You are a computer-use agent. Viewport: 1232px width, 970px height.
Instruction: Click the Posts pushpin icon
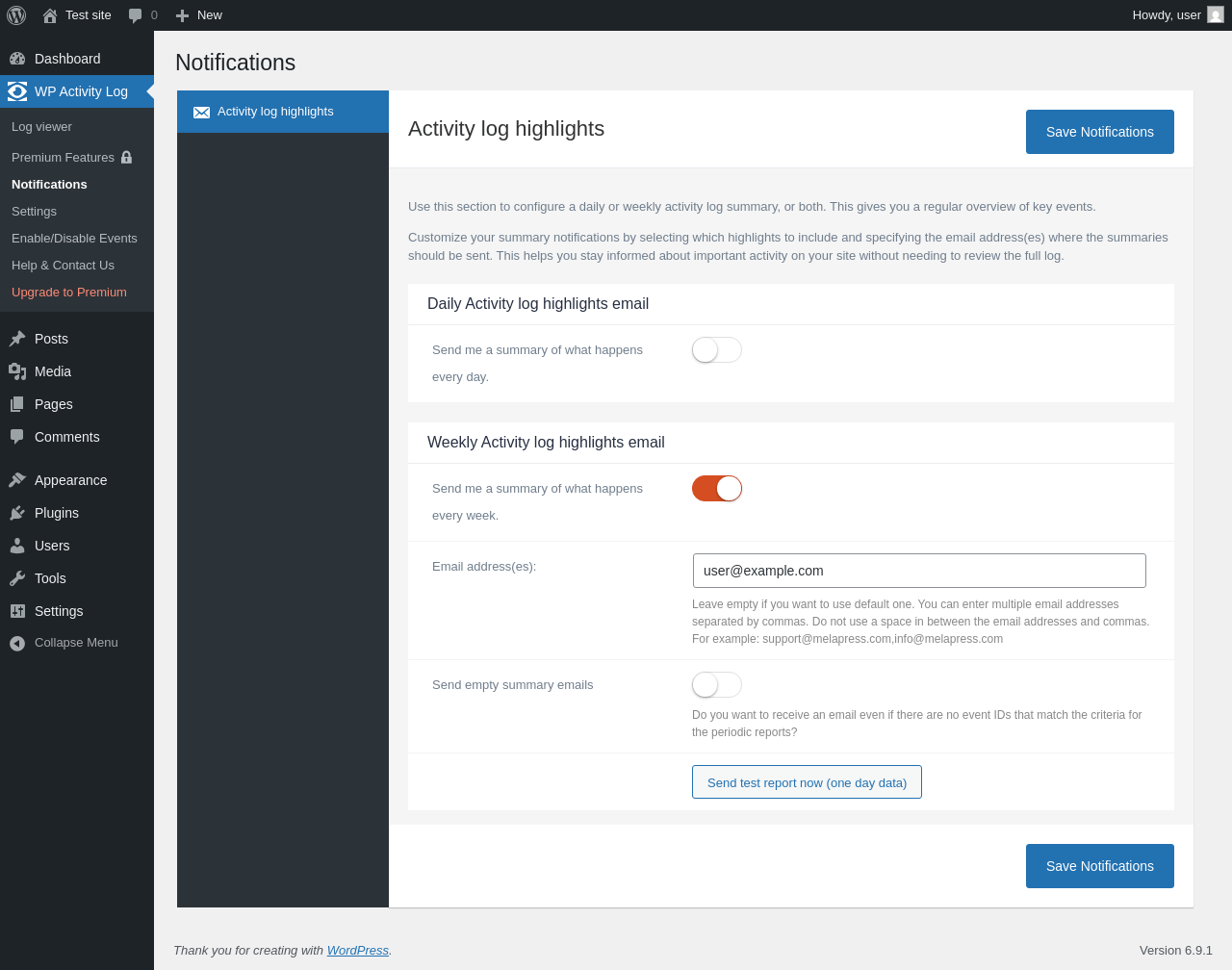point(17,339)
